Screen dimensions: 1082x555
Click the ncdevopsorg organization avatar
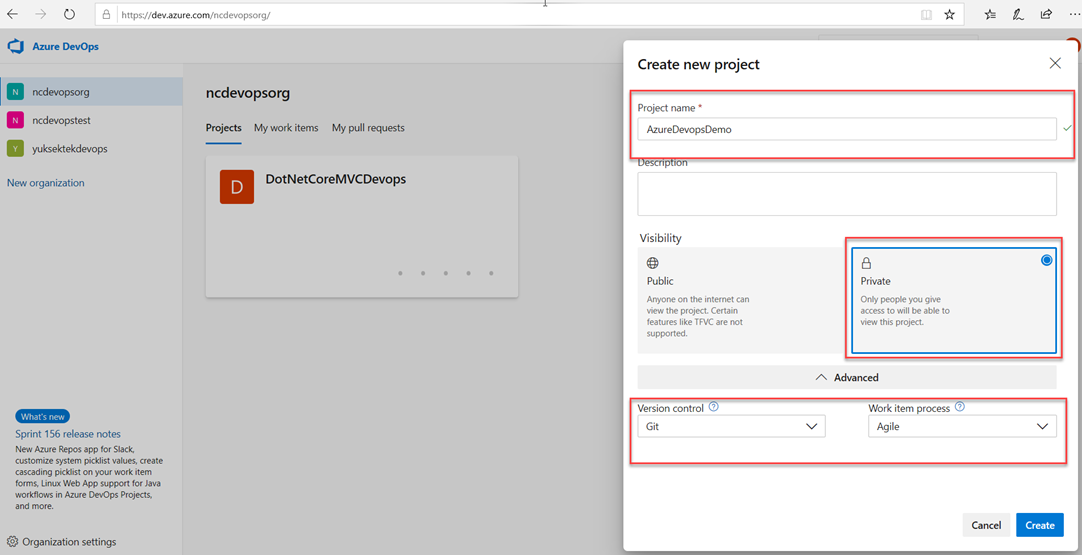pos(15,92)
